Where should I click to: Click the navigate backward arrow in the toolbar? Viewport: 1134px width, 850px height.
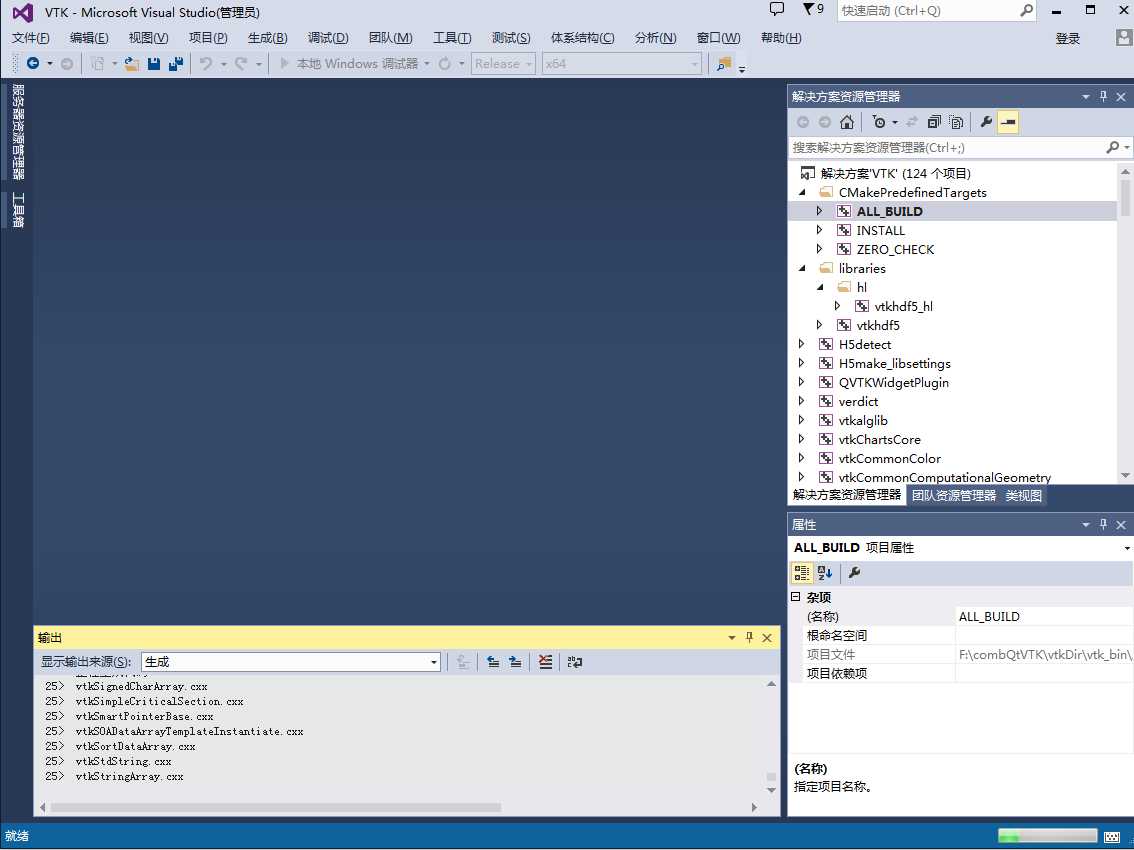click(x=33, y=64)
